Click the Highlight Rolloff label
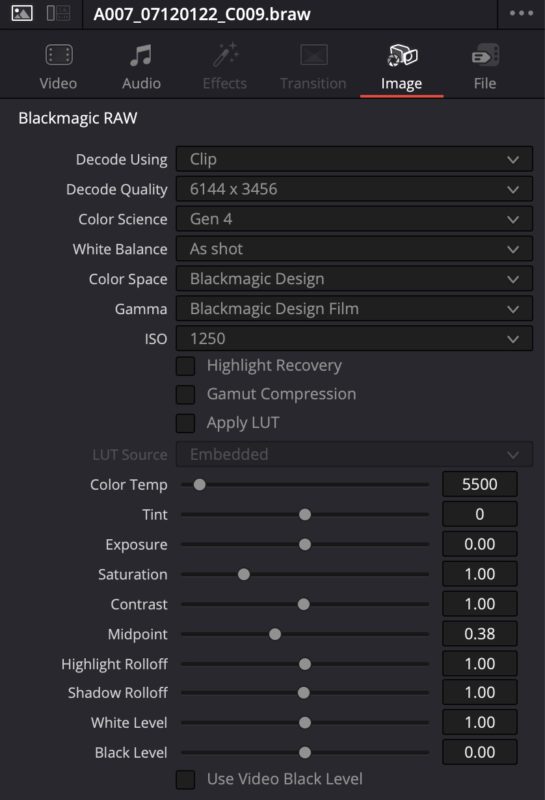The image size is (545, 800). click(114, 664)
